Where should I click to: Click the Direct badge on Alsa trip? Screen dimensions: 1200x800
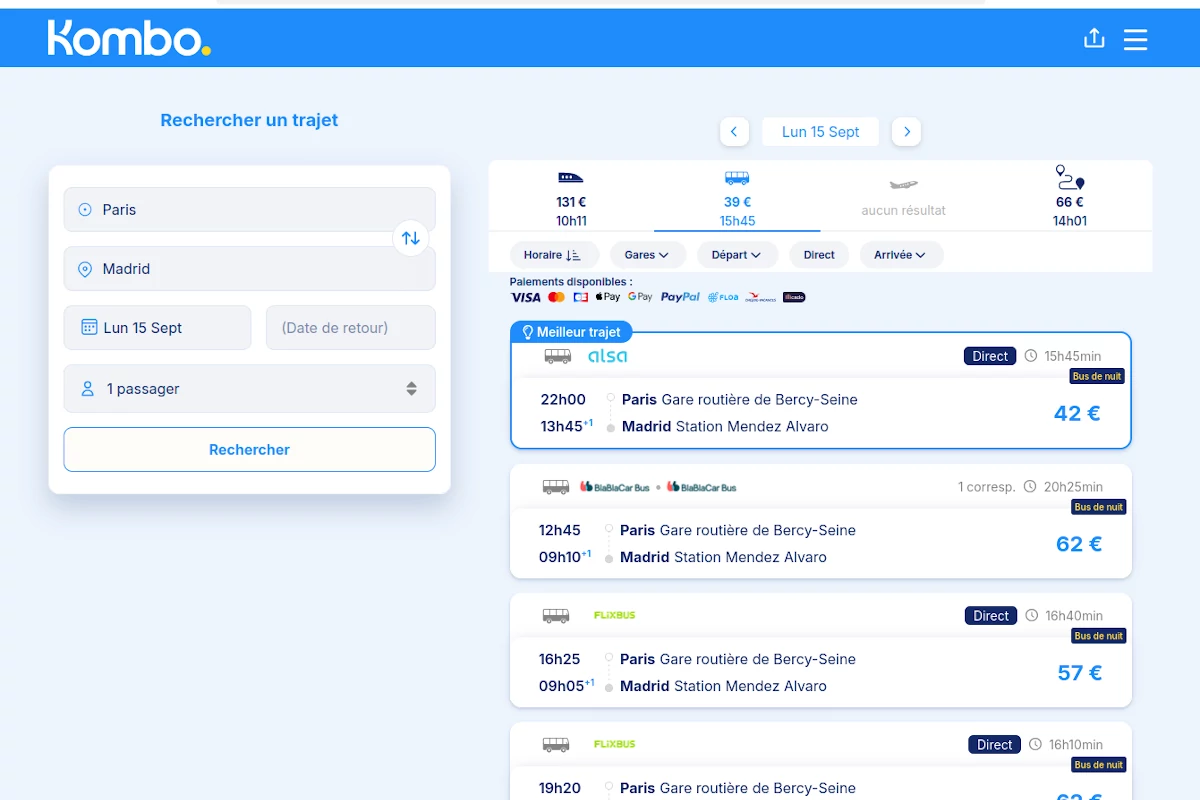pos(990,356)
